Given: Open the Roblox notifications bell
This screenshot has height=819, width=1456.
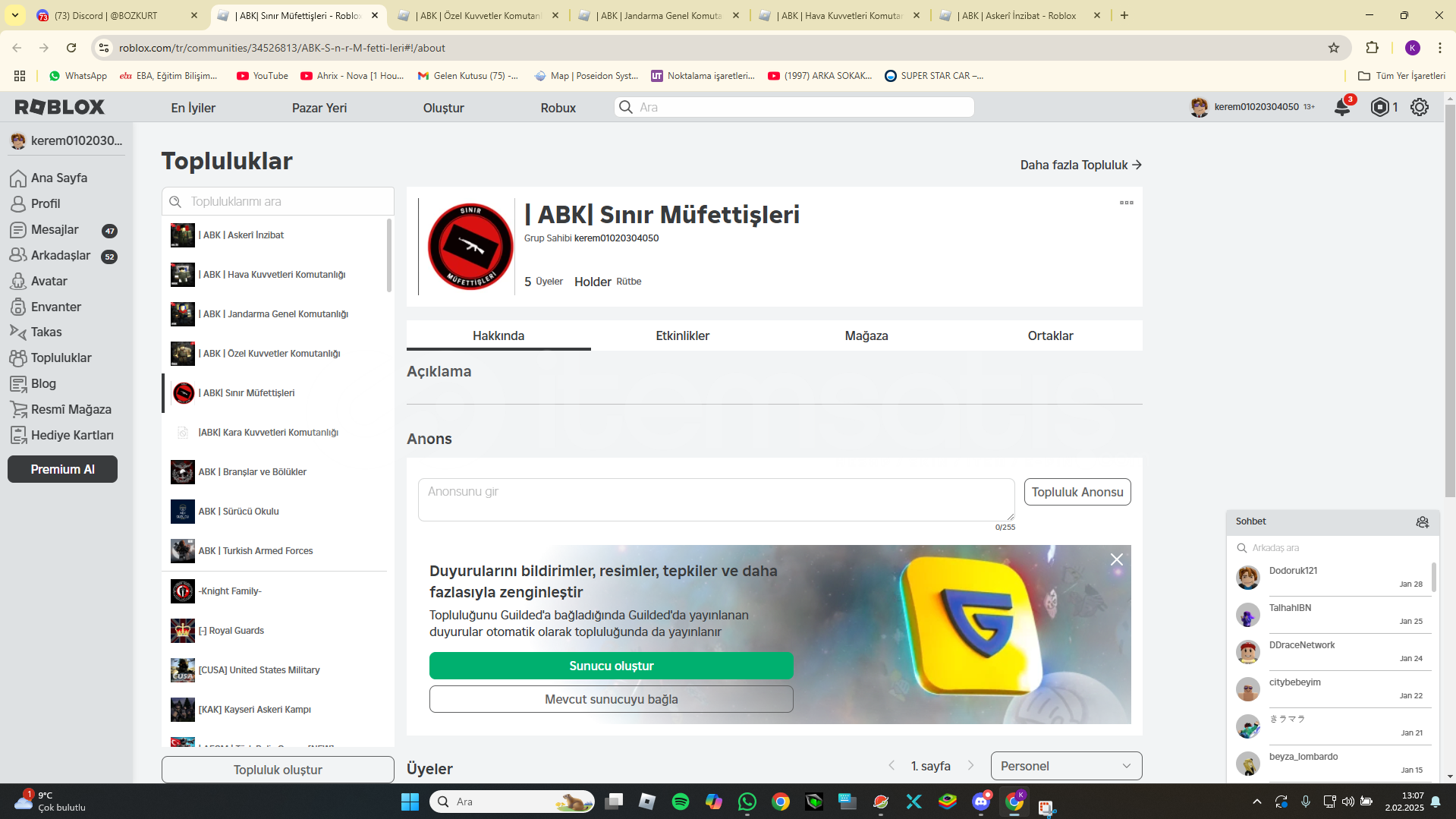Looking at the screenshot, I should [x=1342, y=107].
